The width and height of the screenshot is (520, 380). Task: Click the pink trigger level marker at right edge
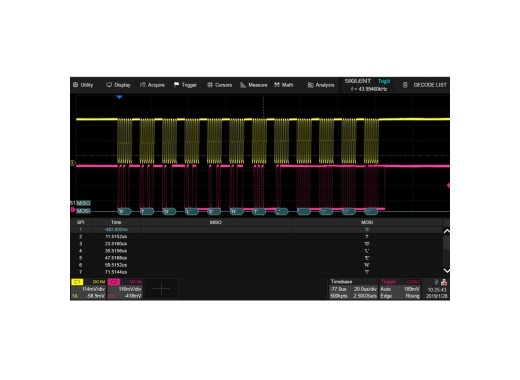[448, 185]
